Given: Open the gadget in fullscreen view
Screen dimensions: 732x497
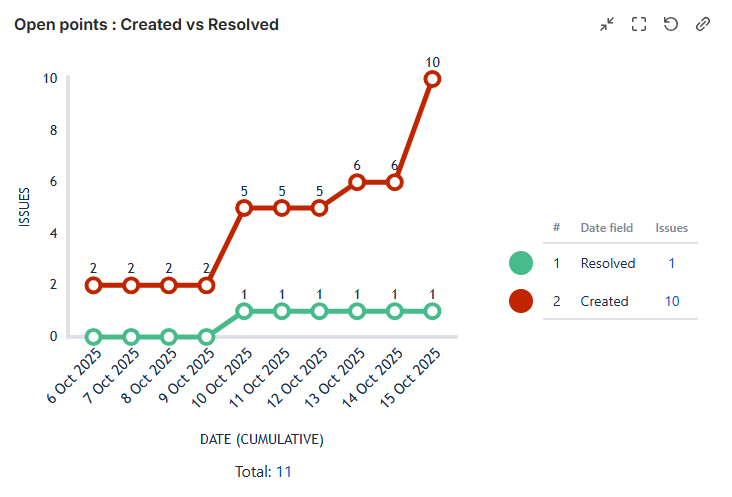Looking at the screenshot, I should (x=639, y=24).
